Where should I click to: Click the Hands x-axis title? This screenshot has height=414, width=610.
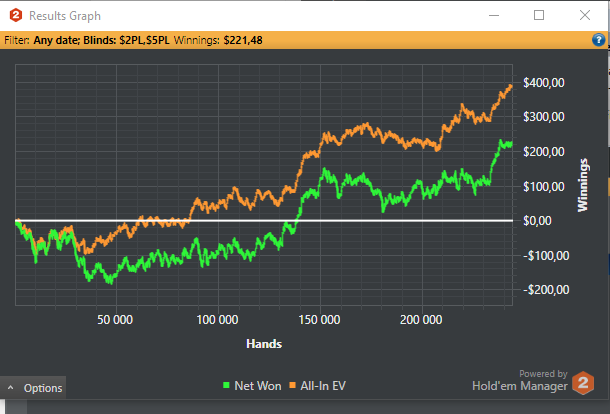click(264, 344)
